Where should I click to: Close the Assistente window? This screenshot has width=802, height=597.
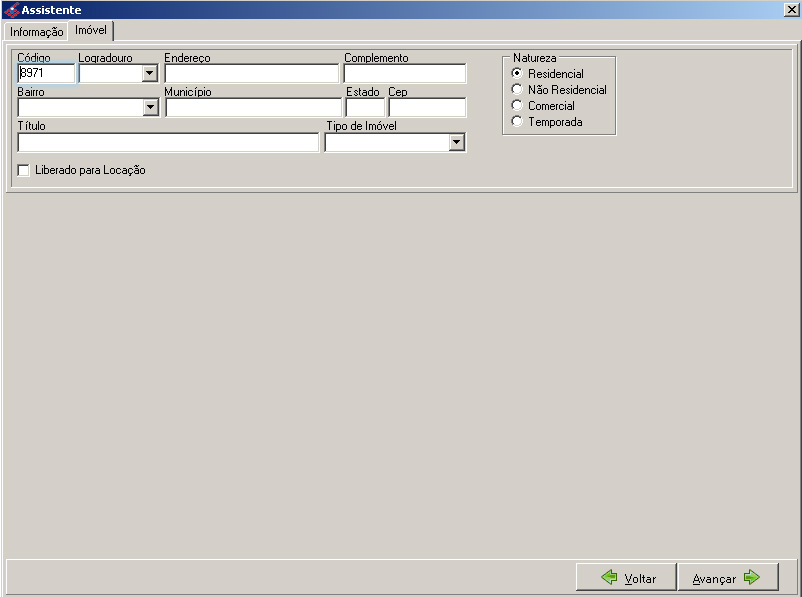click(x=791, y=10)
